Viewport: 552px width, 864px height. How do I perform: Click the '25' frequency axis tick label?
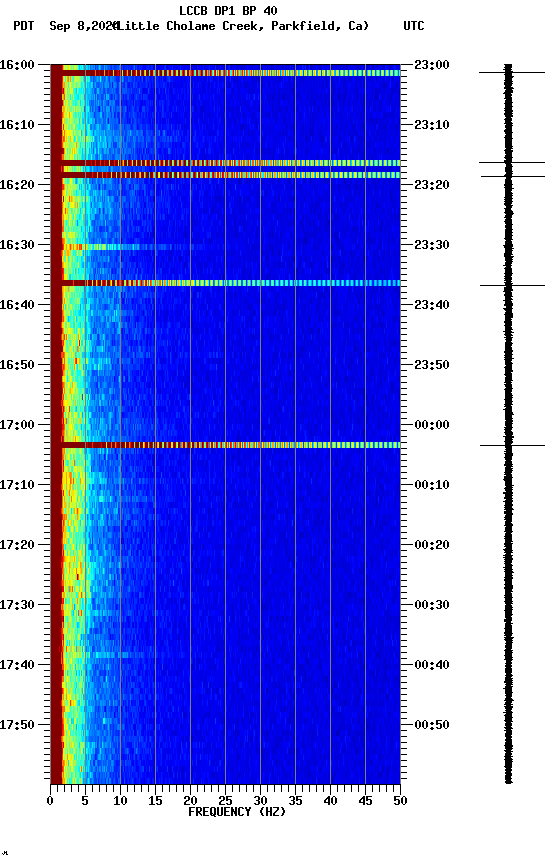point(225,801)
